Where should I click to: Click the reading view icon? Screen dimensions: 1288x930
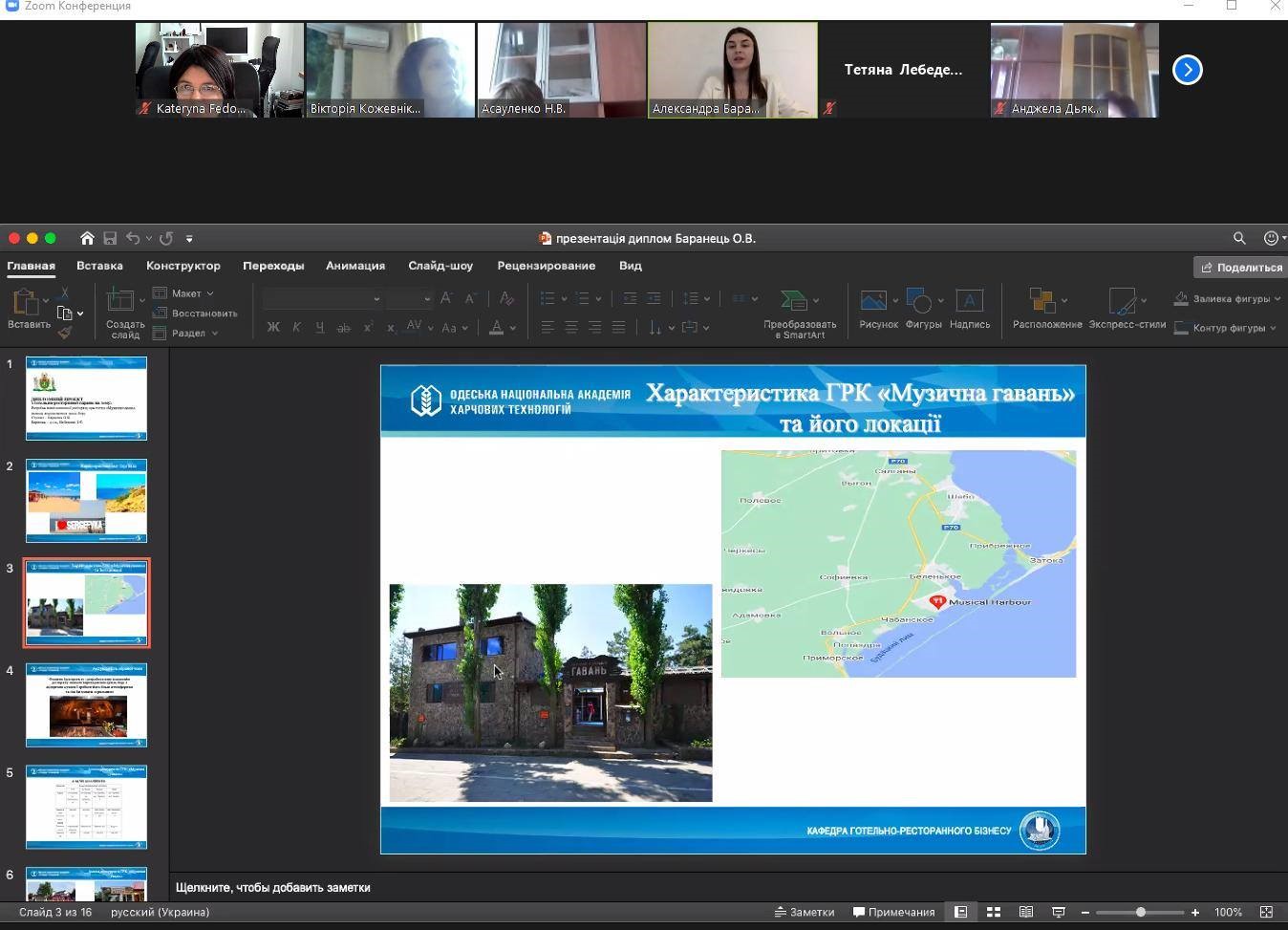click(1025, 912)
